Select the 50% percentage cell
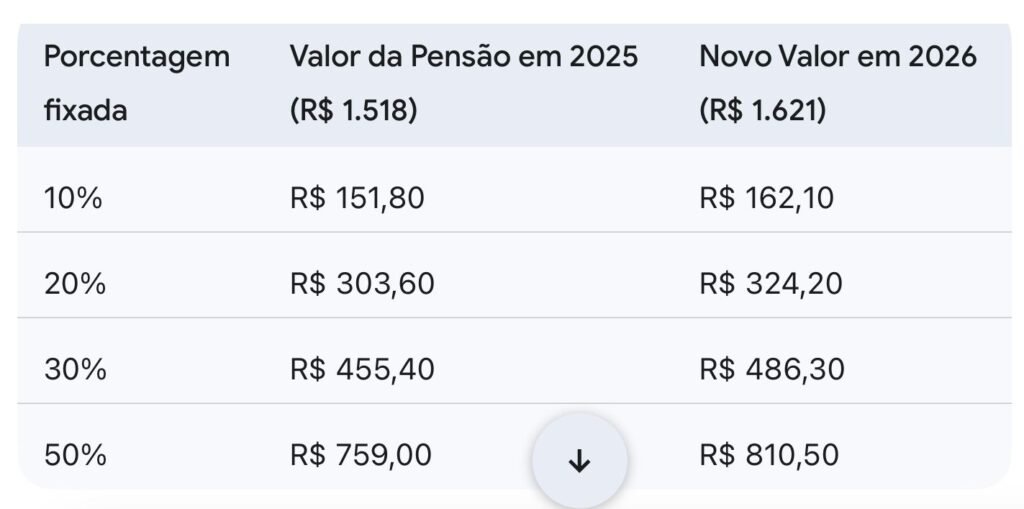The width and height of the screenshot is (1024, 509). [75, 456]
